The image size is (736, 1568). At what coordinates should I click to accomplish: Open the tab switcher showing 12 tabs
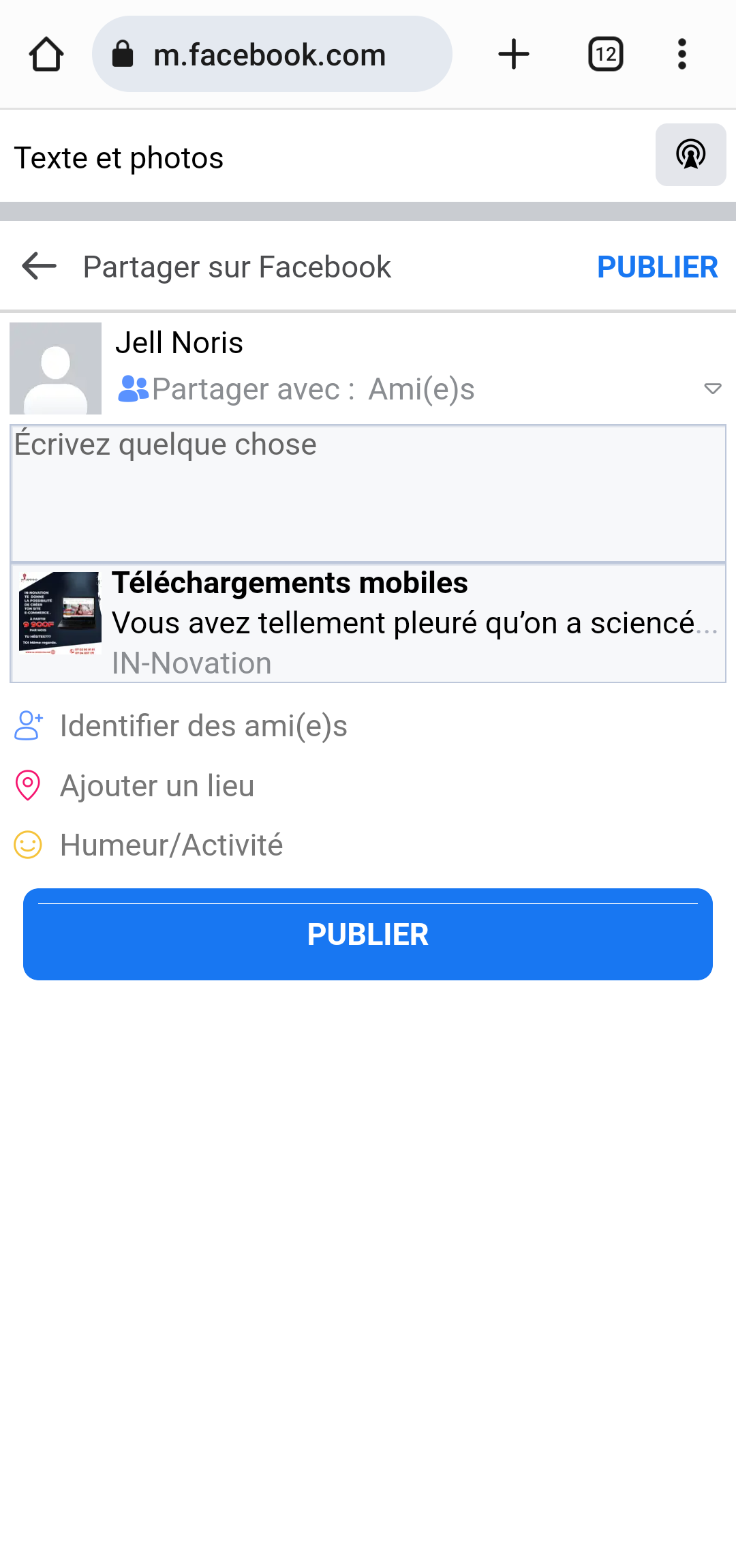605,55
